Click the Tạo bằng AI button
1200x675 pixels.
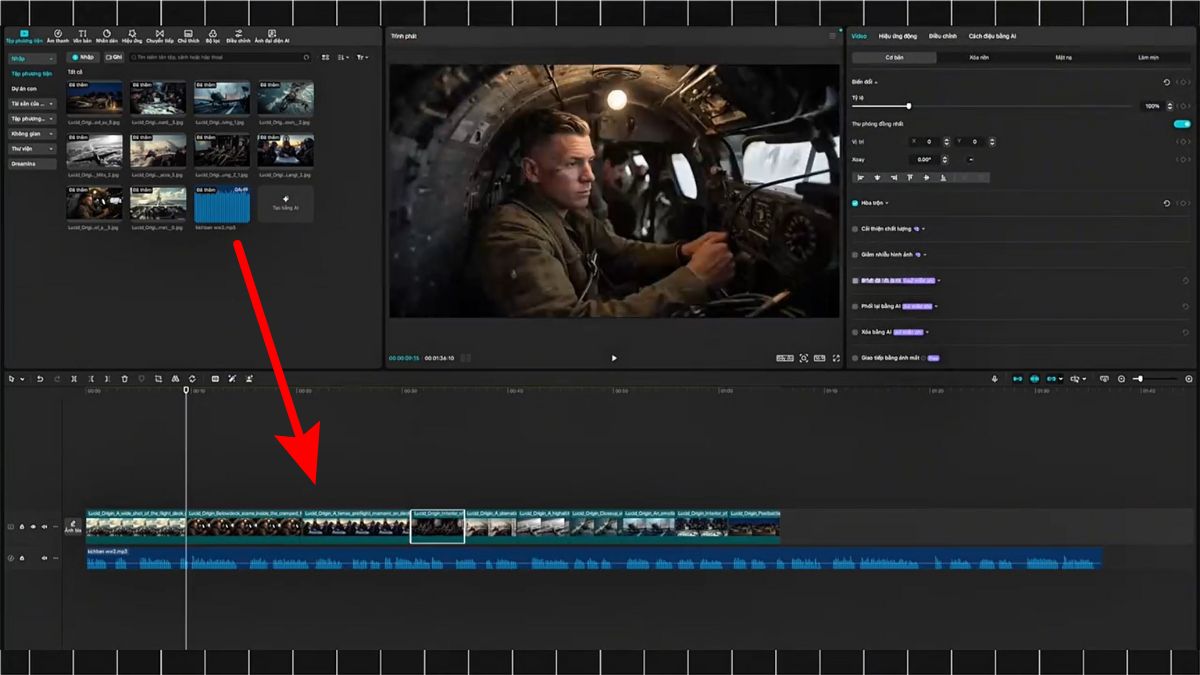(x=285, y=203)
